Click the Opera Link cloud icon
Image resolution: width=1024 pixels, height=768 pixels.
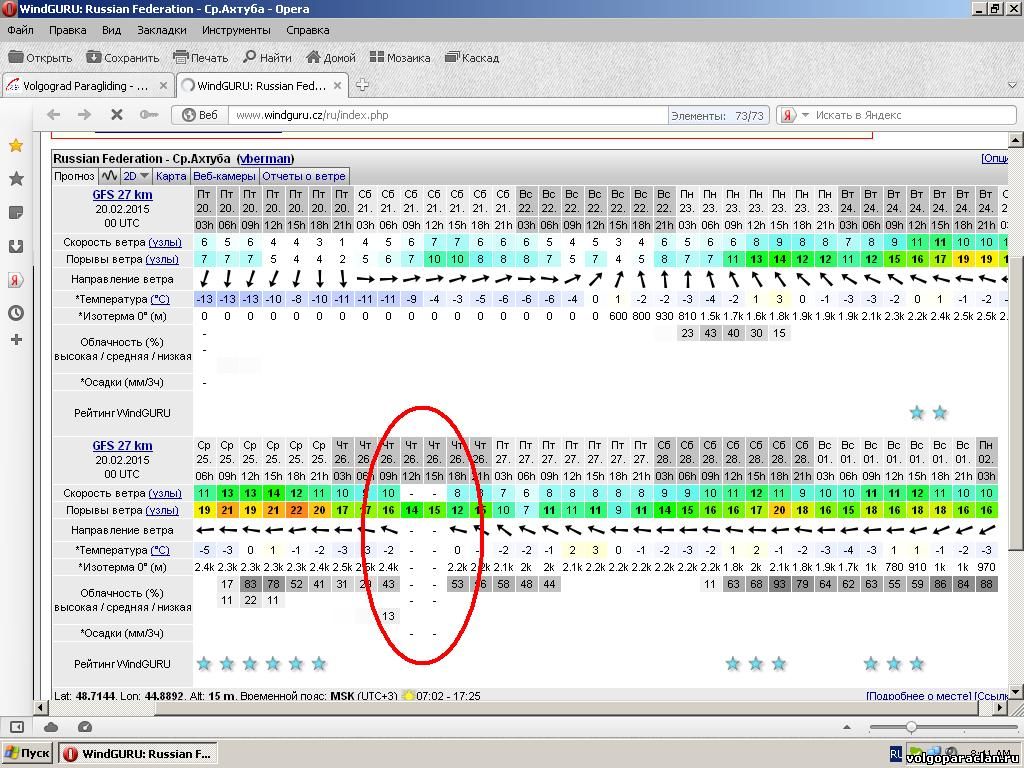[51, 727]
